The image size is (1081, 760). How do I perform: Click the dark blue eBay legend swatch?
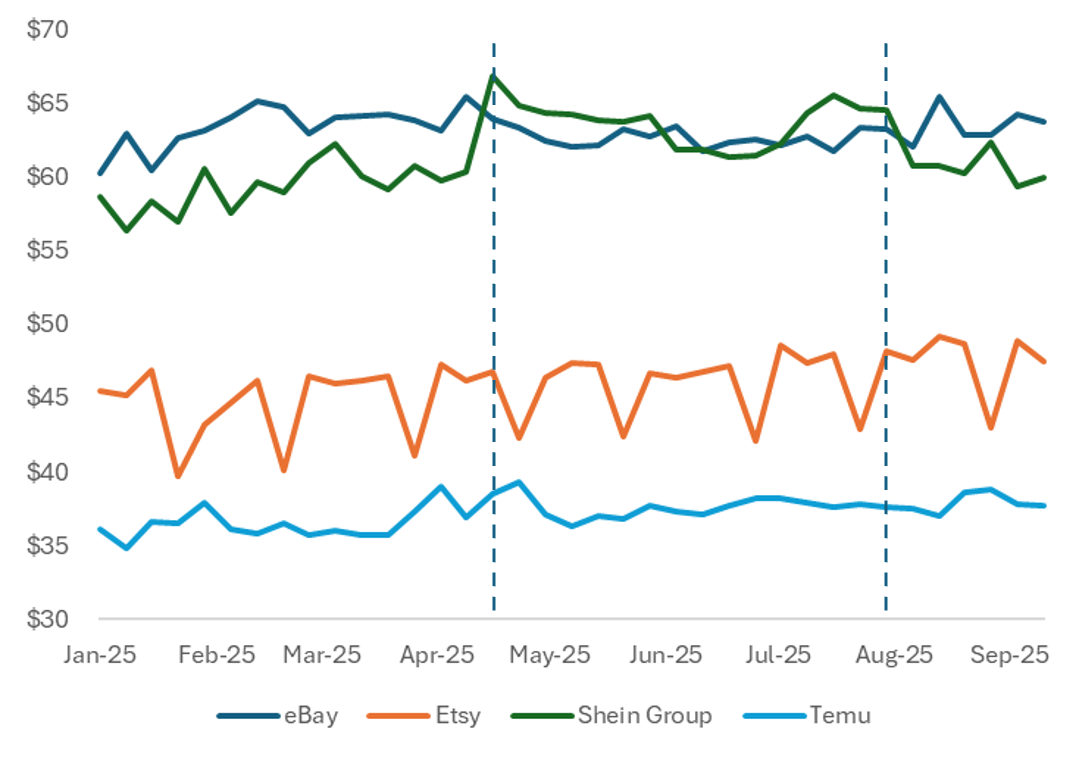click(x=248, y=716)
